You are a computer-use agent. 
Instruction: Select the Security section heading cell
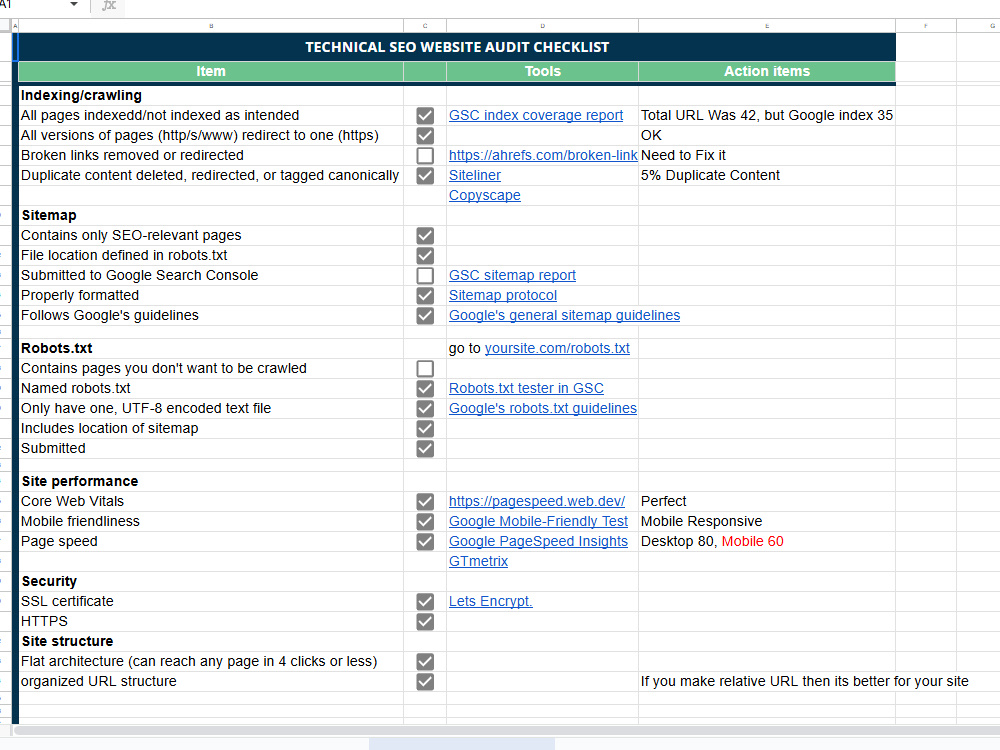point(210,582)
